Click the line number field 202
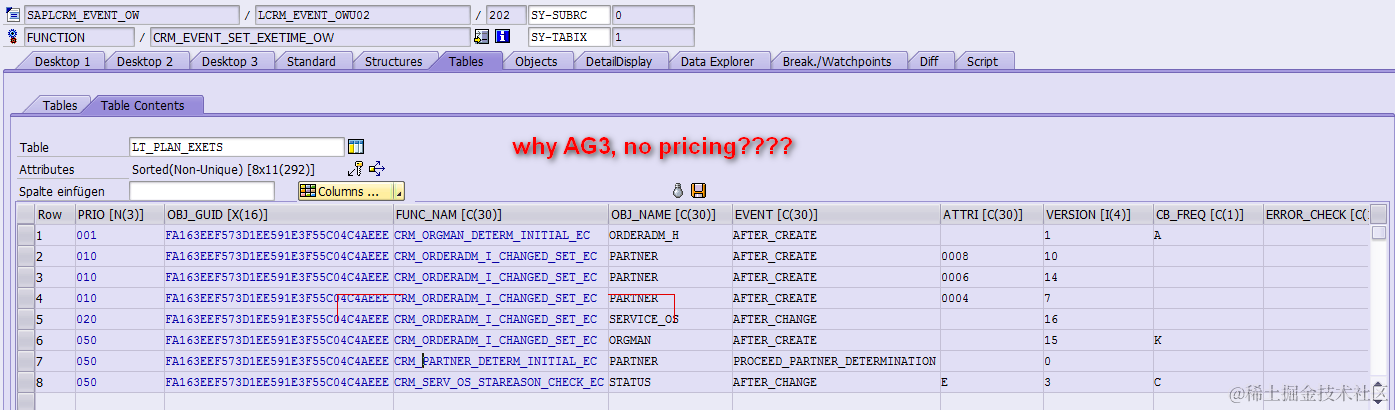Screen dimensions: 1395x410 tap(505, 15)
